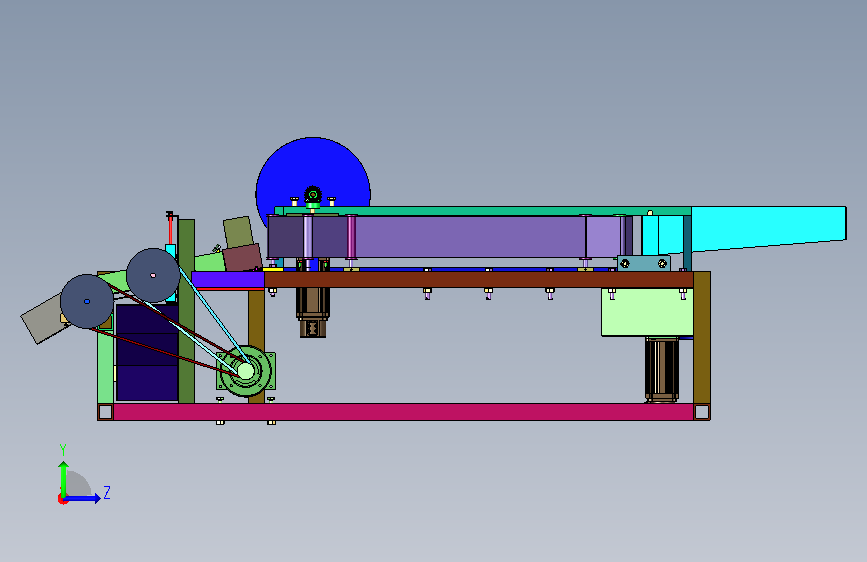The image size is (867, 562).
Task: Select the brown horizontal table beam
Action: pyautogui.click(x=479, y=279)
